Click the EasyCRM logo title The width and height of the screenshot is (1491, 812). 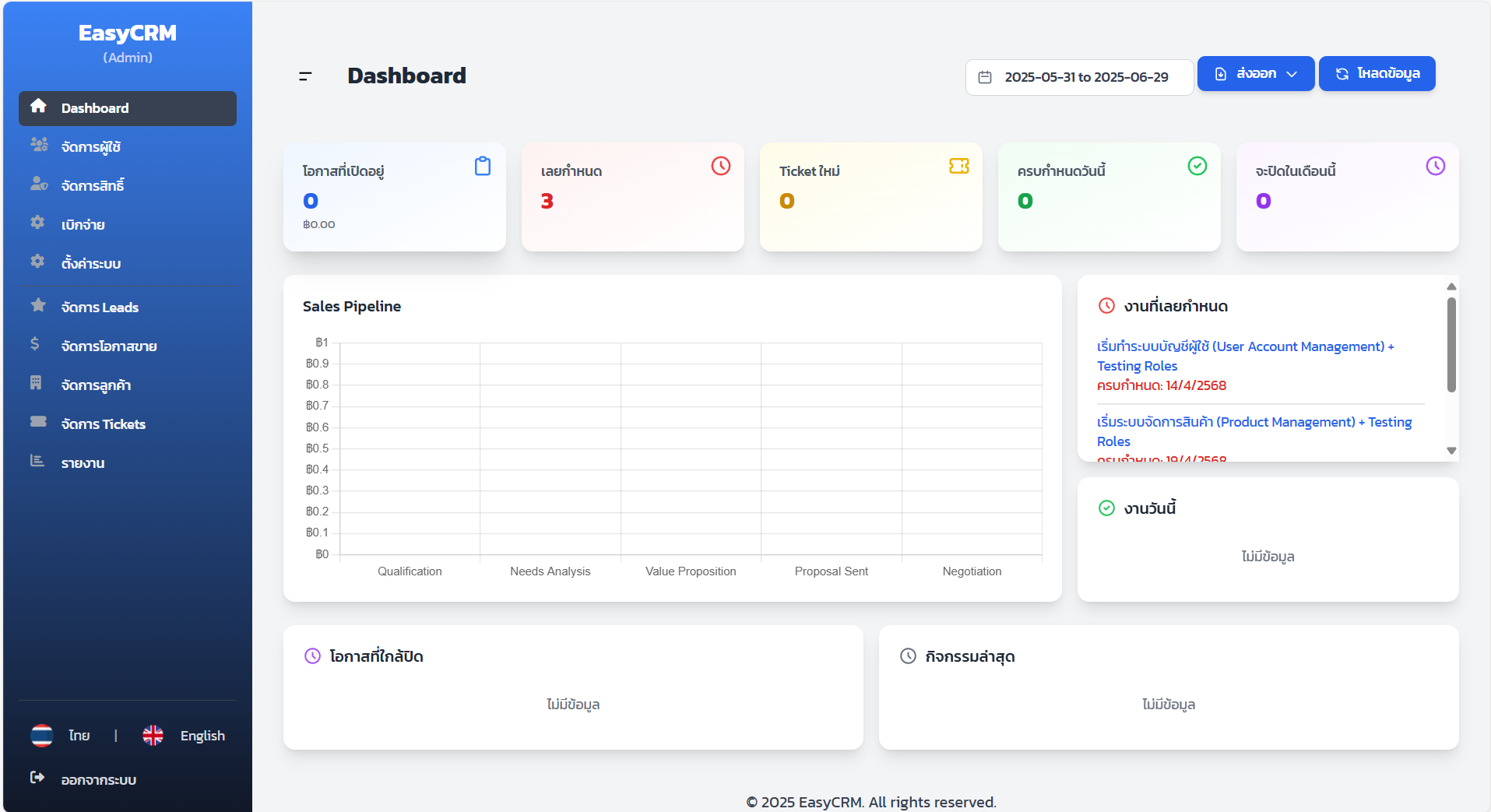[128, 33]
